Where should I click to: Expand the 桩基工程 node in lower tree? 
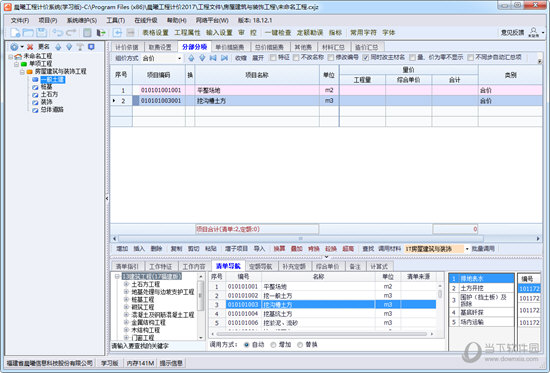tap(126, 300)
